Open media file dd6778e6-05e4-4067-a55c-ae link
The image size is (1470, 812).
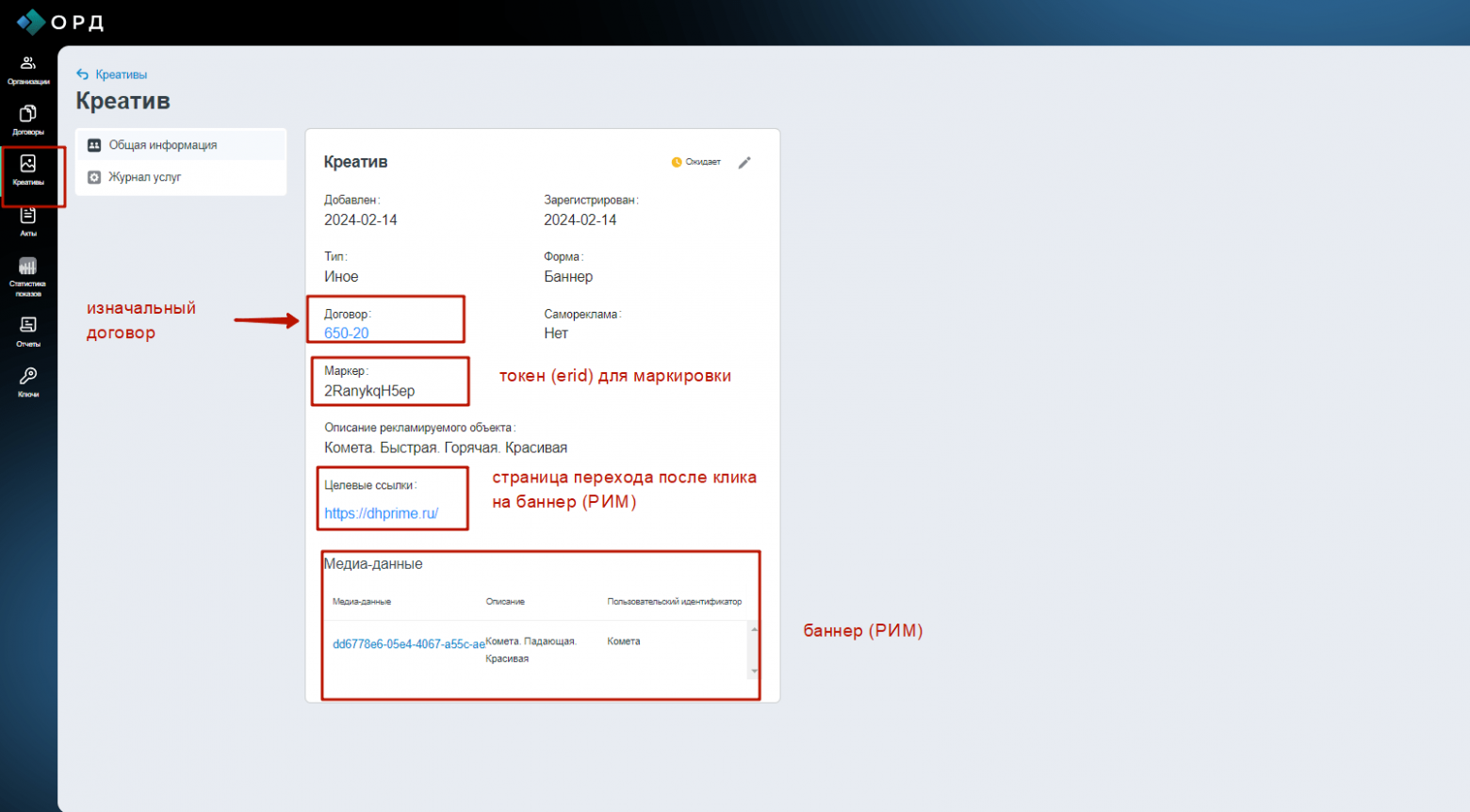click(409, 644)
